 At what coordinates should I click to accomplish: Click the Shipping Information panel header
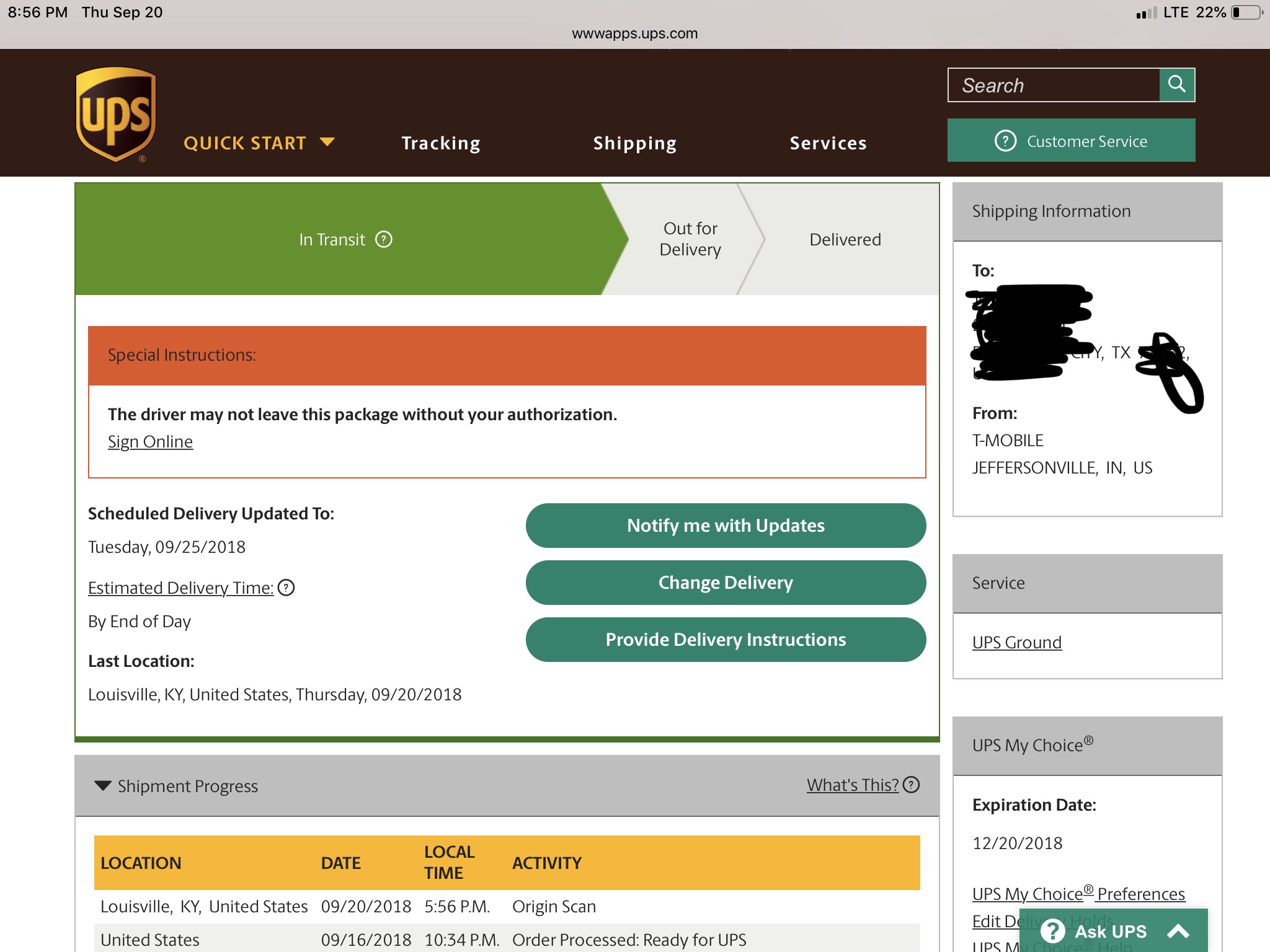coord(1087,211)
